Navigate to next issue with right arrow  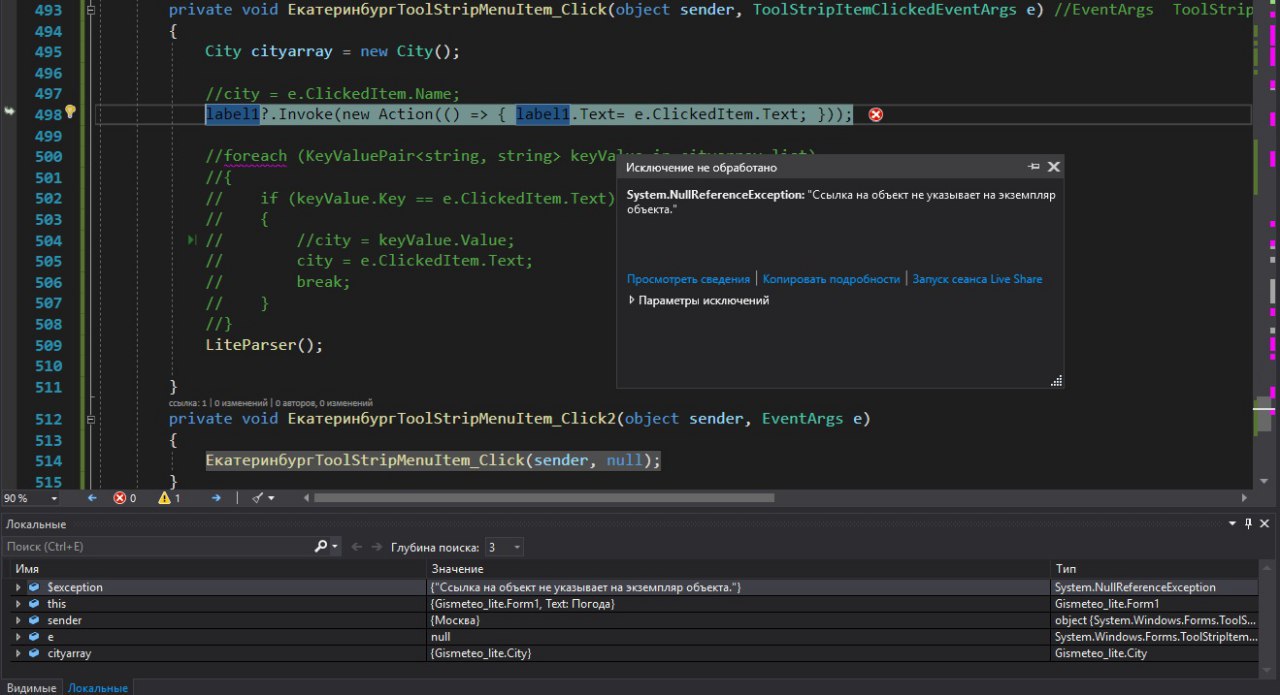pyautogui.click(x=214, y=497)
